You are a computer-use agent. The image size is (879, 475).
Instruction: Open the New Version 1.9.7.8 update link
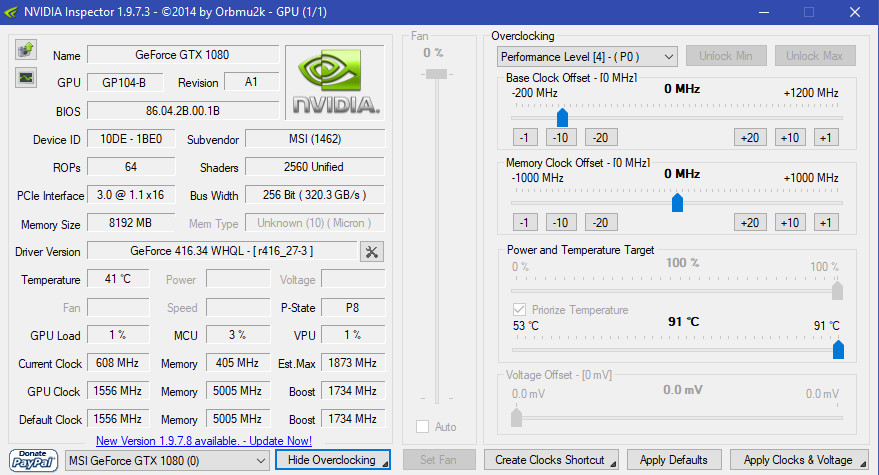click(204, 441)
